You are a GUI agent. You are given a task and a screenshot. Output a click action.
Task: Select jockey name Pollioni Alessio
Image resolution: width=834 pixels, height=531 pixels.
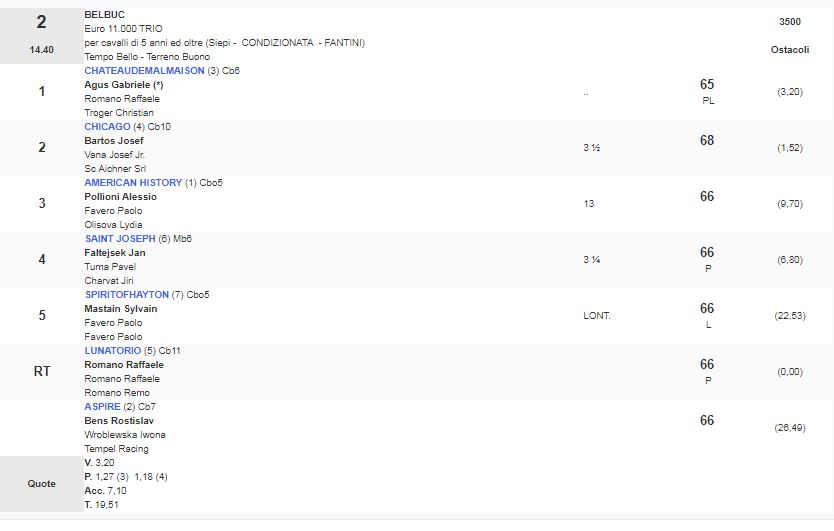pyautogui.click(x=120, y=197)
